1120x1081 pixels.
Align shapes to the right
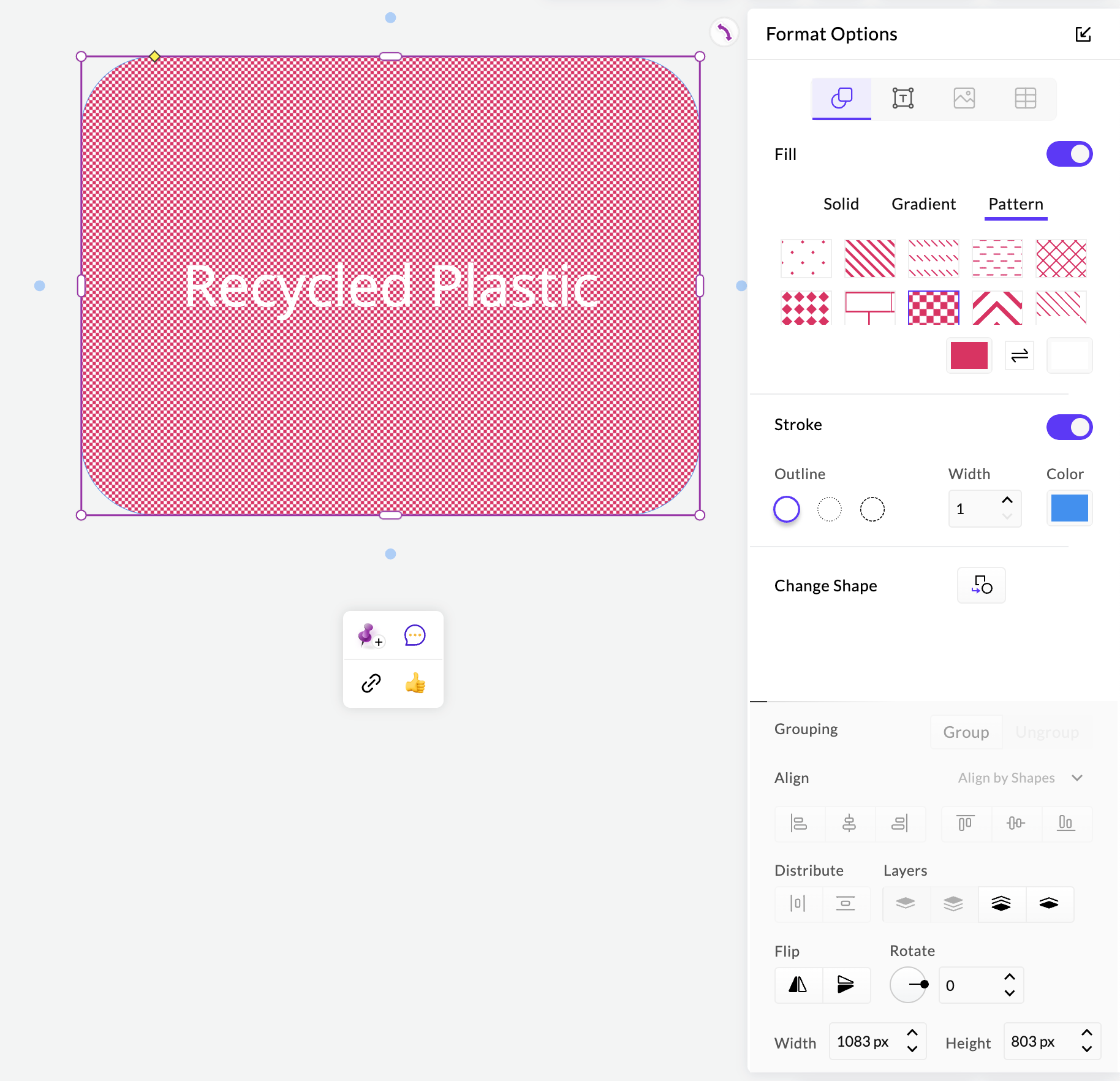click(x=900, y=824)
